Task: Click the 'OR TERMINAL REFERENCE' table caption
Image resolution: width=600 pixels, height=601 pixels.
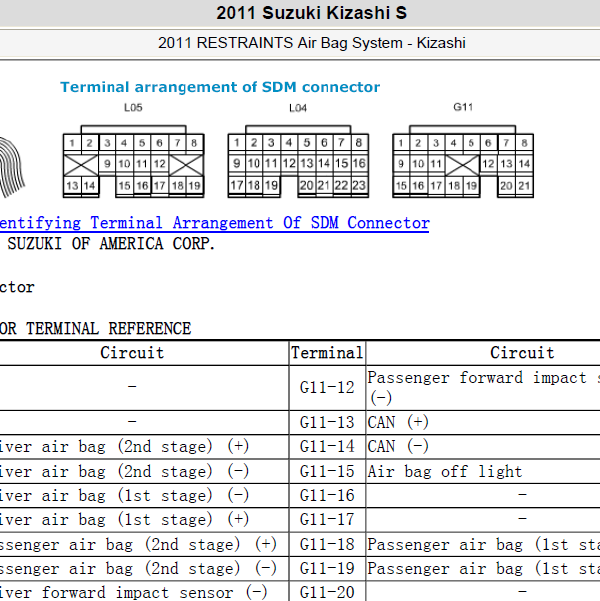Action: (x=95, y=328)
